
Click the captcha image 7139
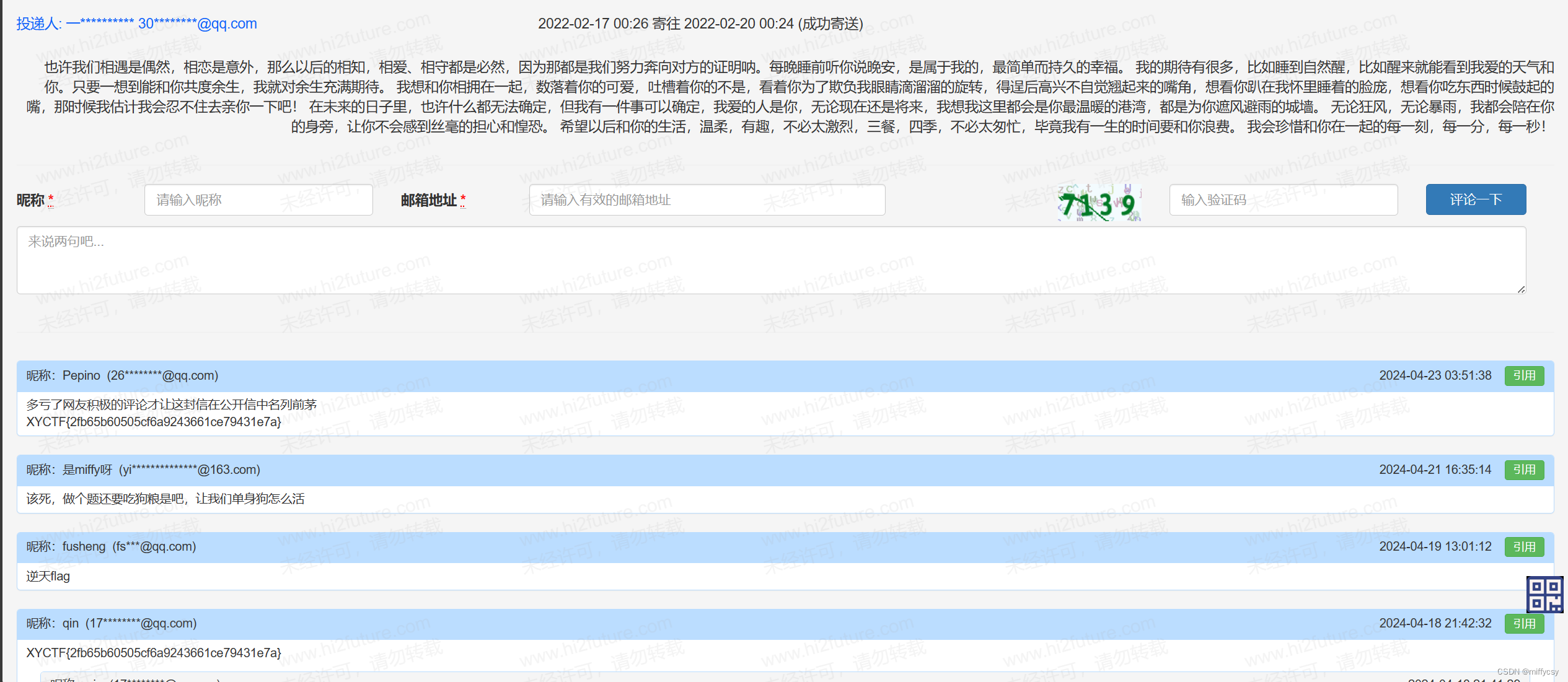click(1098, 202)
